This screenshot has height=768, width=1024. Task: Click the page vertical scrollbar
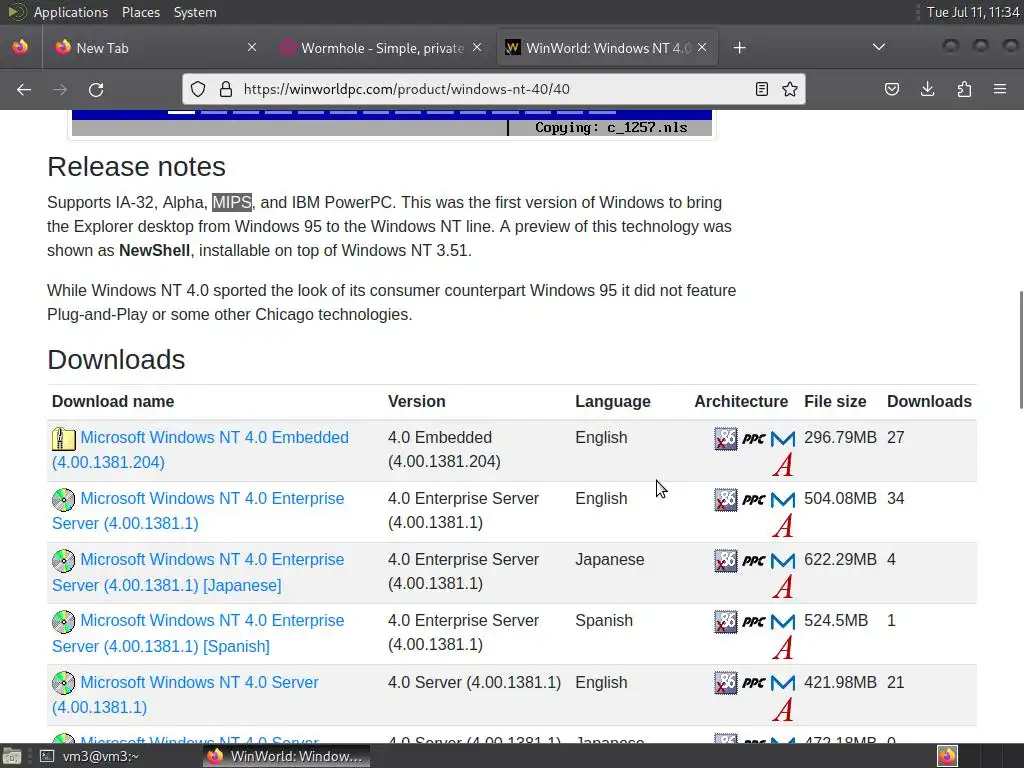[x=1020, y=349]
